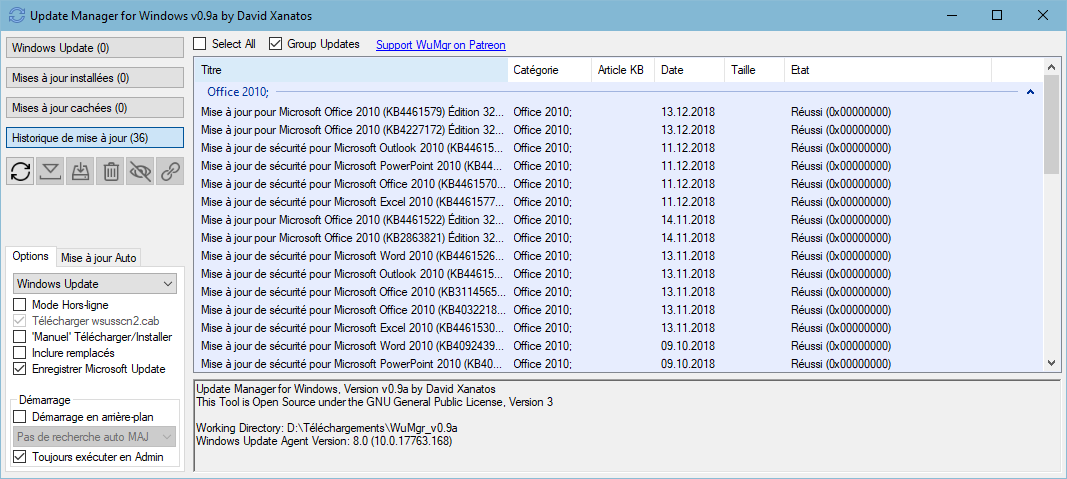Enable Démarrage en arrière-plan checkbox

click(x=20, y=416)
